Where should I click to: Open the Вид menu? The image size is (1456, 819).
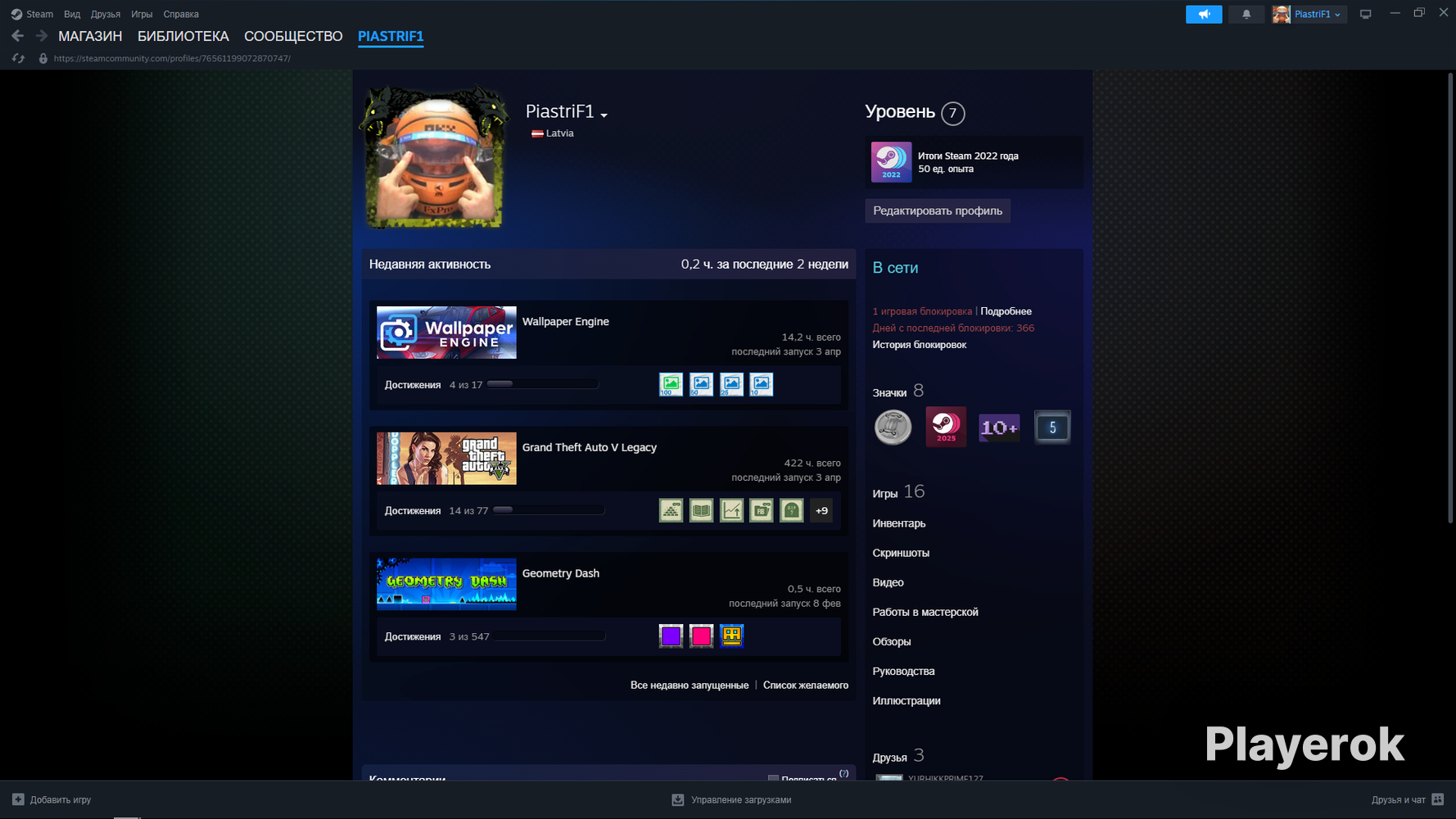(x=72, y=14)
